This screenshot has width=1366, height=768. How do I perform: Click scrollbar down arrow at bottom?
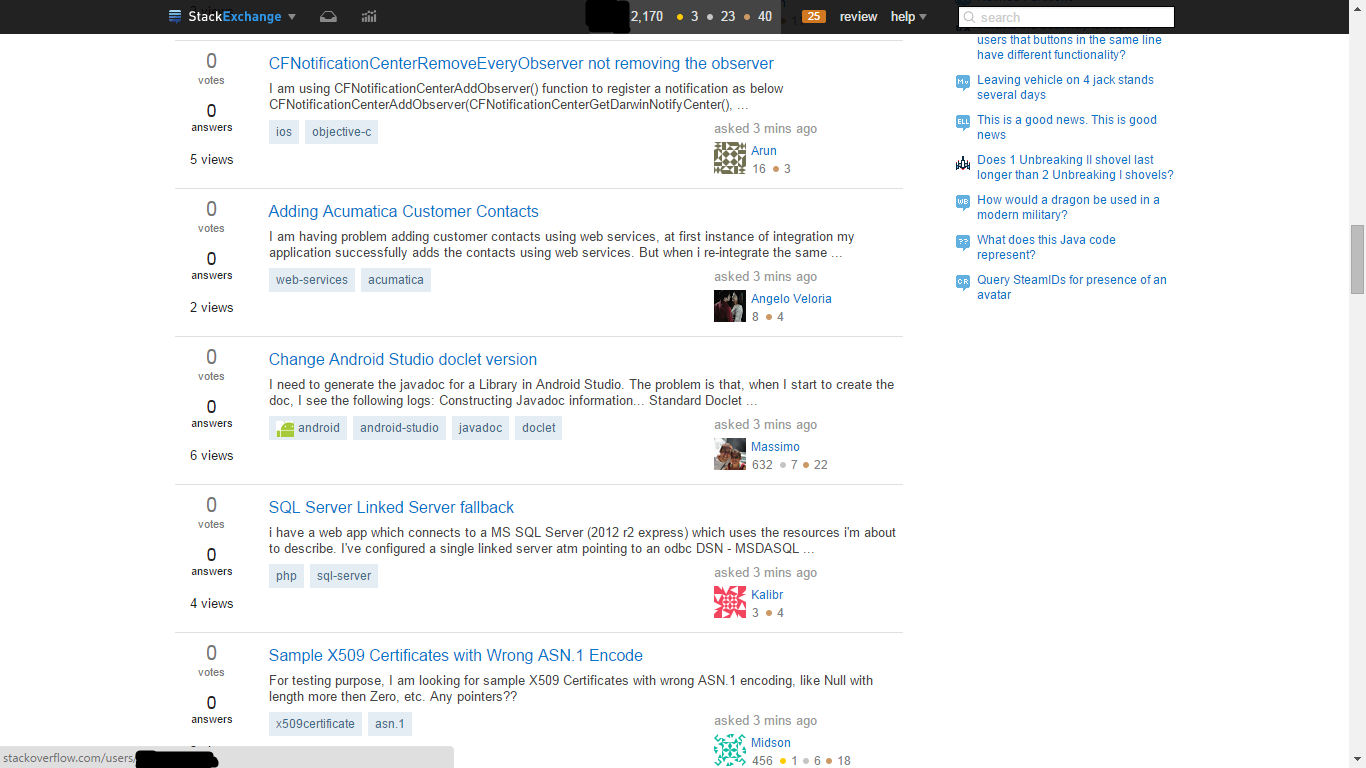click(1357, 759)
